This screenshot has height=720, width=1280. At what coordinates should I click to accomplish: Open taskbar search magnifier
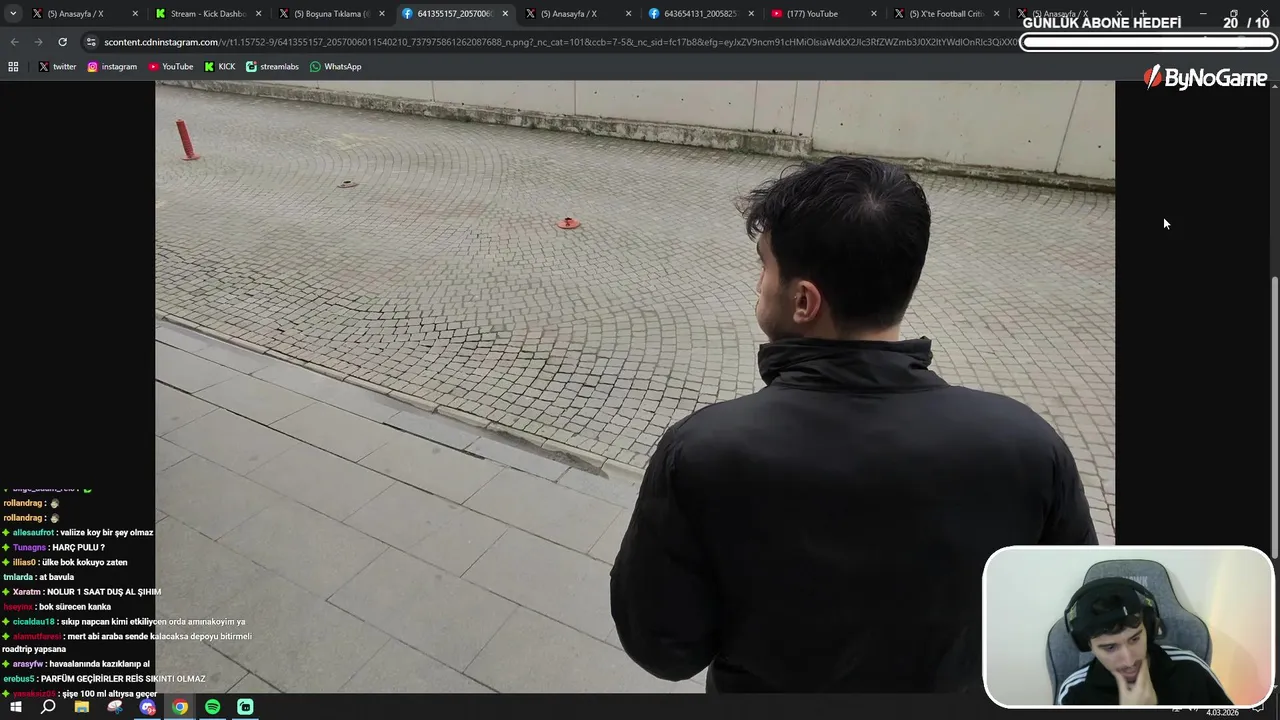point(48,707)
